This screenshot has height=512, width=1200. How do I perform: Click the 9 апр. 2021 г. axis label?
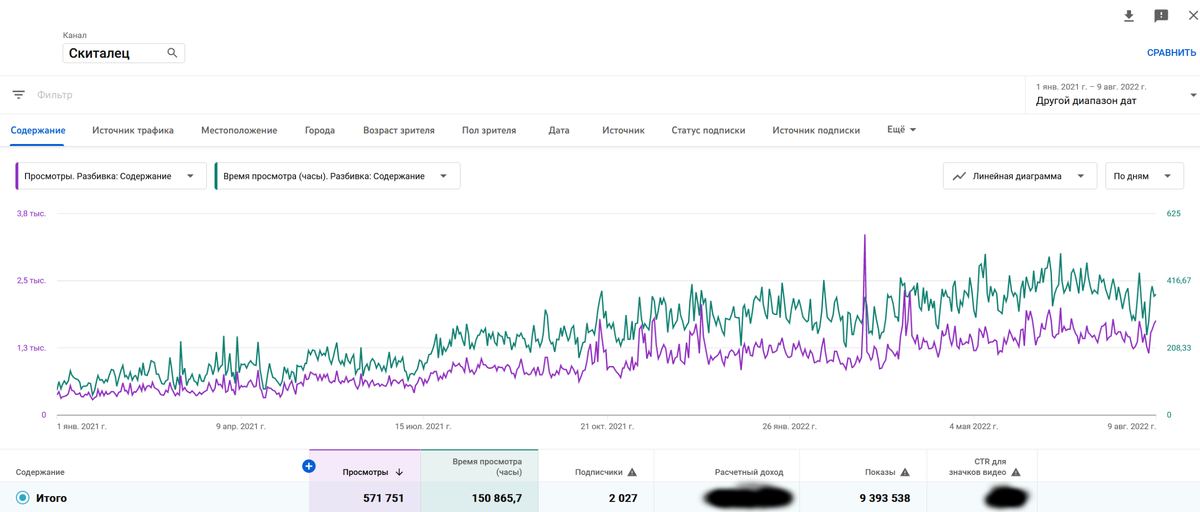pos(240,426)
